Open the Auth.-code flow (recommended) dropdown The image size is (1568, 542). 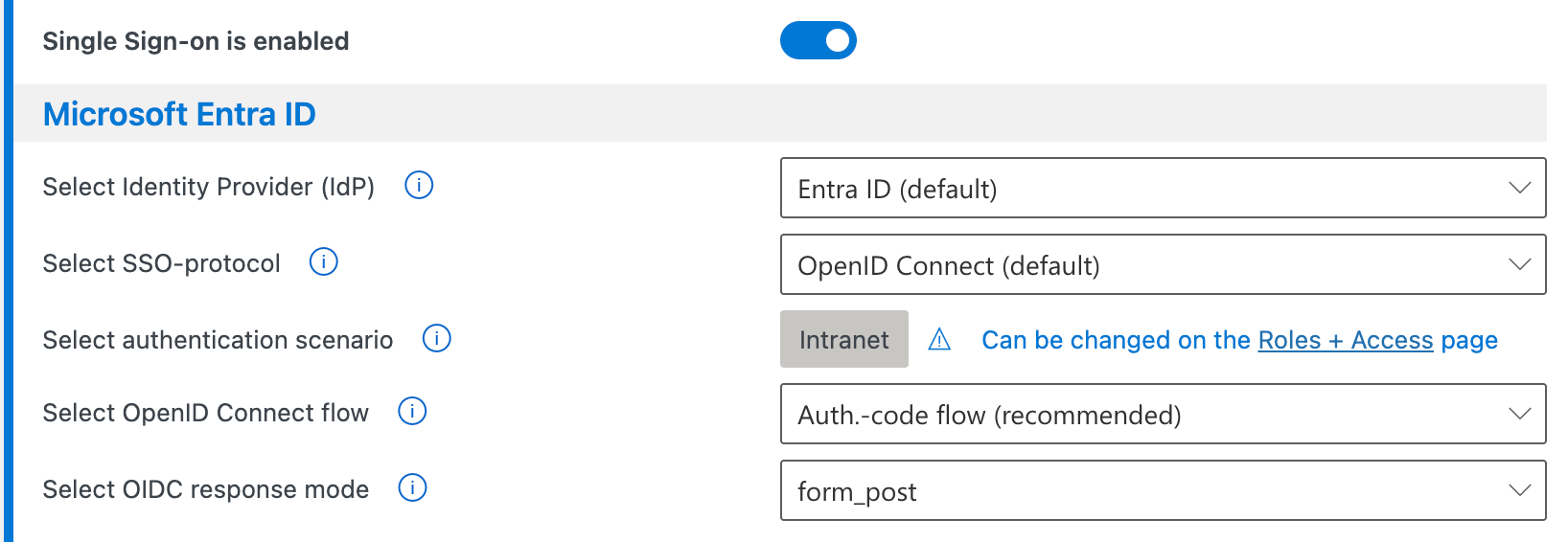(1163, 414)
